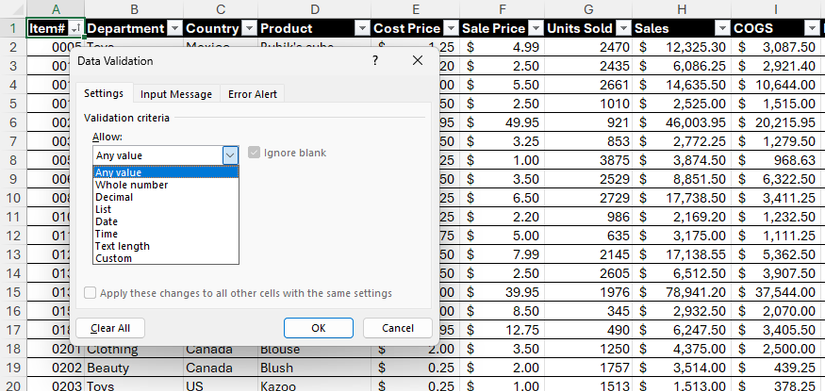Check Apply these changes to all other cells
825x391 pixels.
(x=90, y=293)
